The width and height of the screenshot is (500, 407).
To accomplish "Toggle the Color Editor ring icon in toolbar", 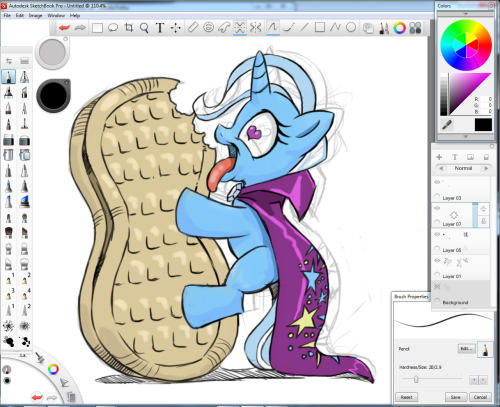I will click(x=399, y=28).
